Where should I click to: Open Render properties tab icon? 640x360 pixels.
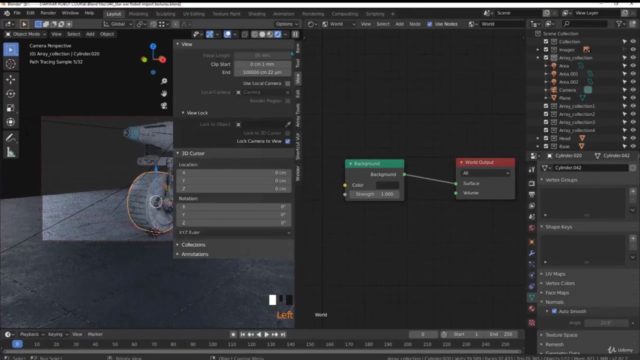[531, 184]
